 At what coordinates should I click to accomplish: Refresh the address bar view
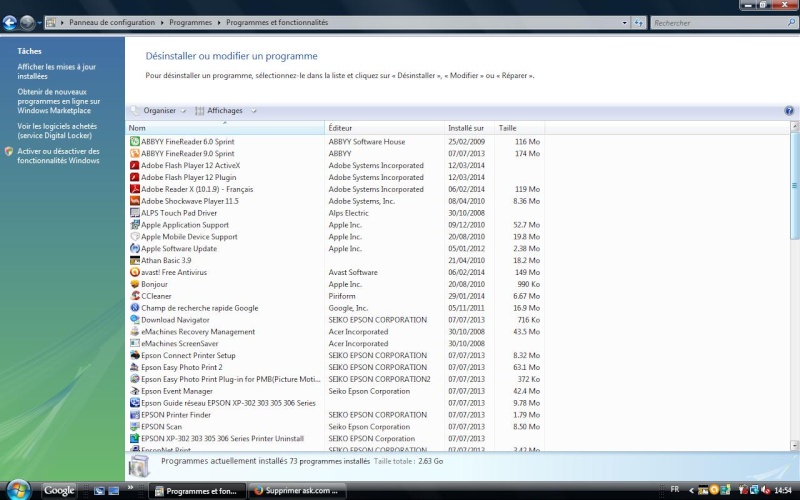point(638,22)
